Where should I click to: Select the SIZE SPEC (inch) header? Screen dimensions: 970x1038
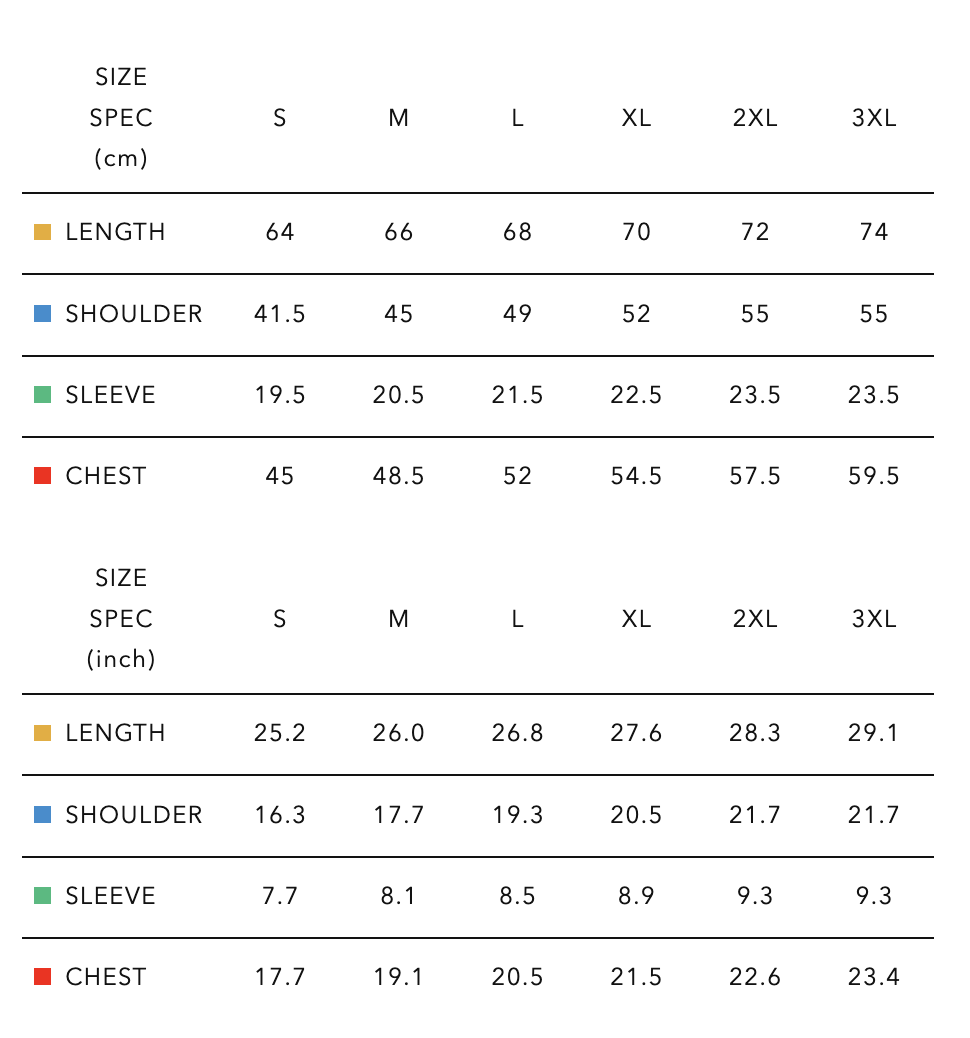coord(121,619)
